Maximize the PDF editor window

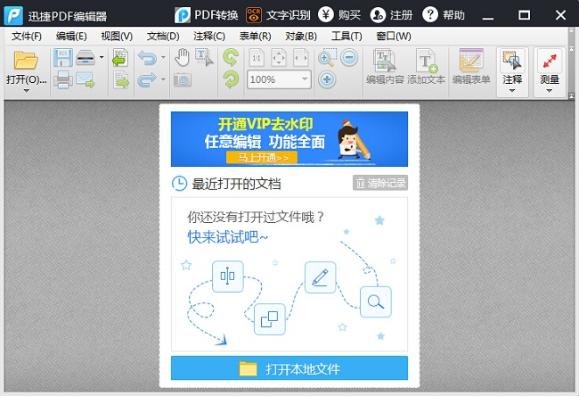click(x=524, y=16)
